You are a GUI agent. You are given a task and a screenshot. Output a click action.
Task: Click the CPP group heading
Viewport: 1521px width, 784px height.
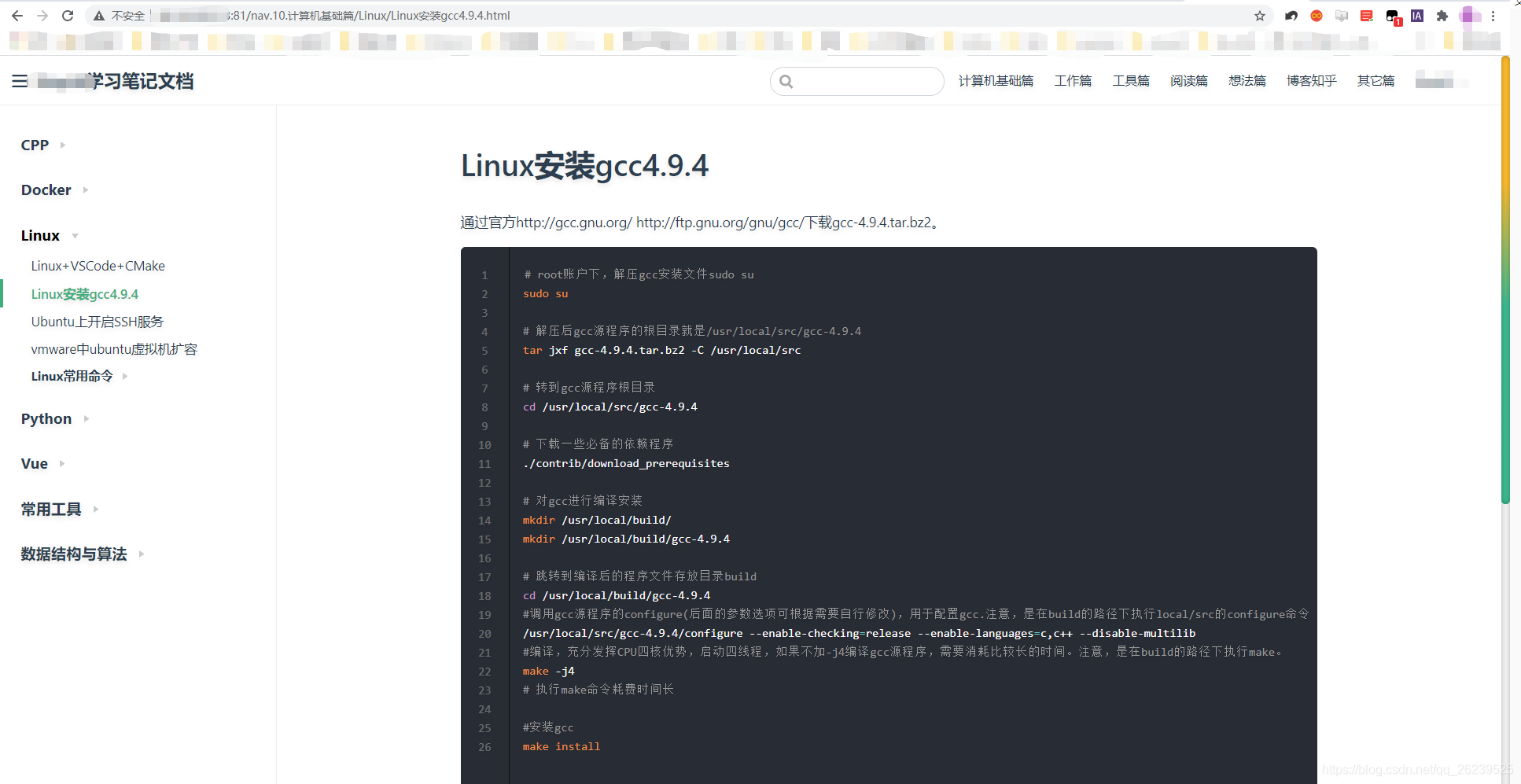(35, 145)
